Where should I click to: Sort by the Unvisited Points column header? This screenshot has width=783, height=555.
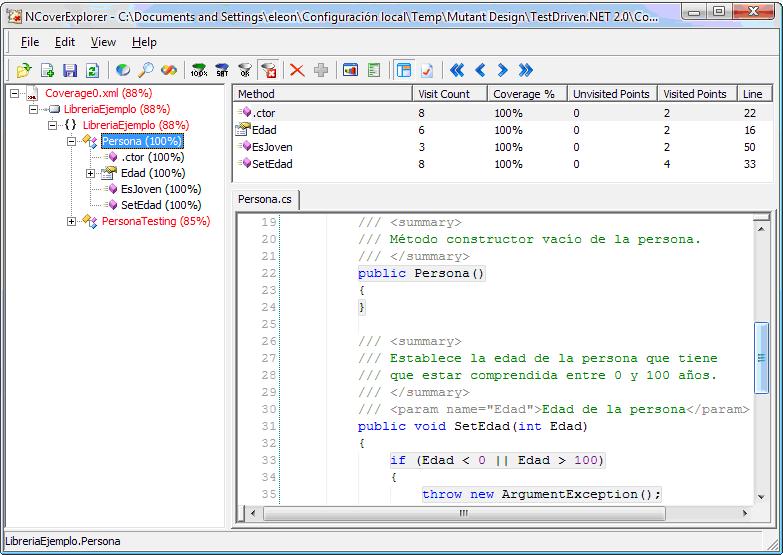[x=612, y=94]
